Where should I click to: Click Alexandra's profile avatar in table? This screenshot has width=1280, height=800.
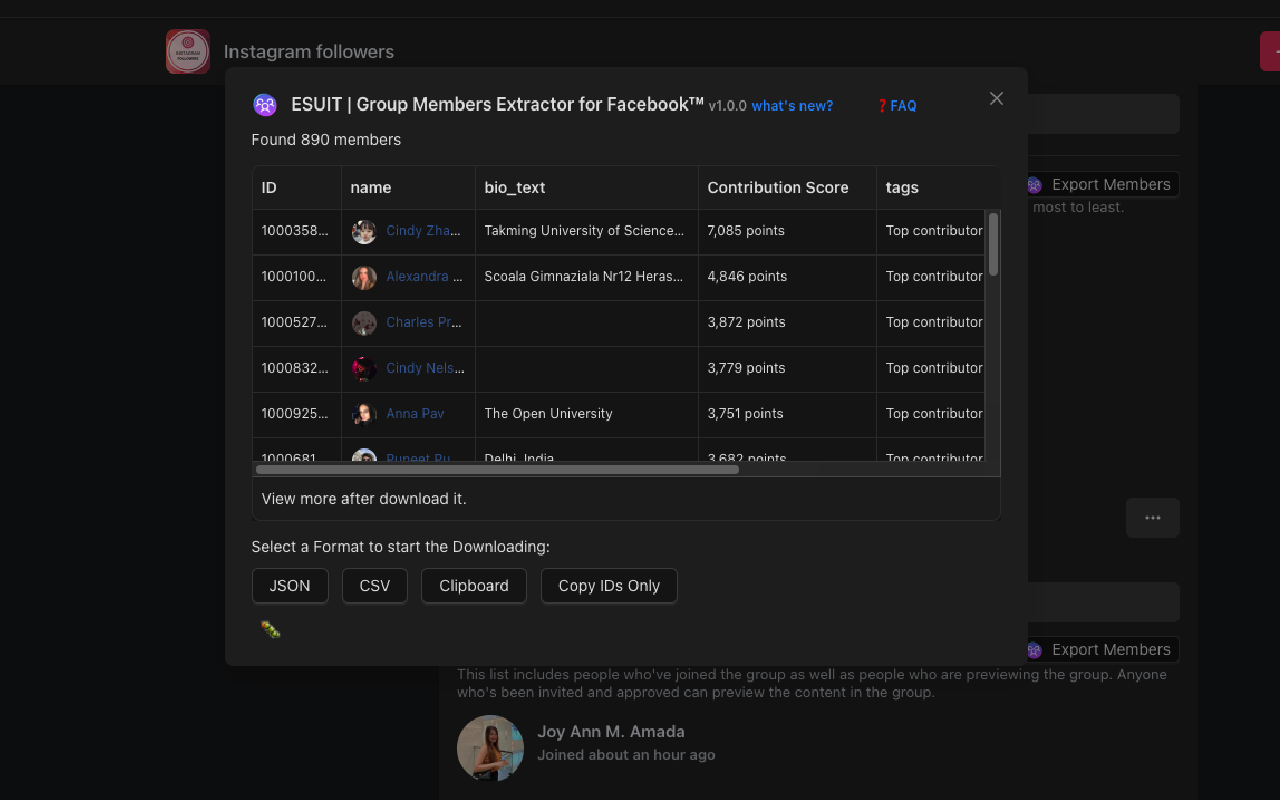pyautogui.click(x=364, y=277)
